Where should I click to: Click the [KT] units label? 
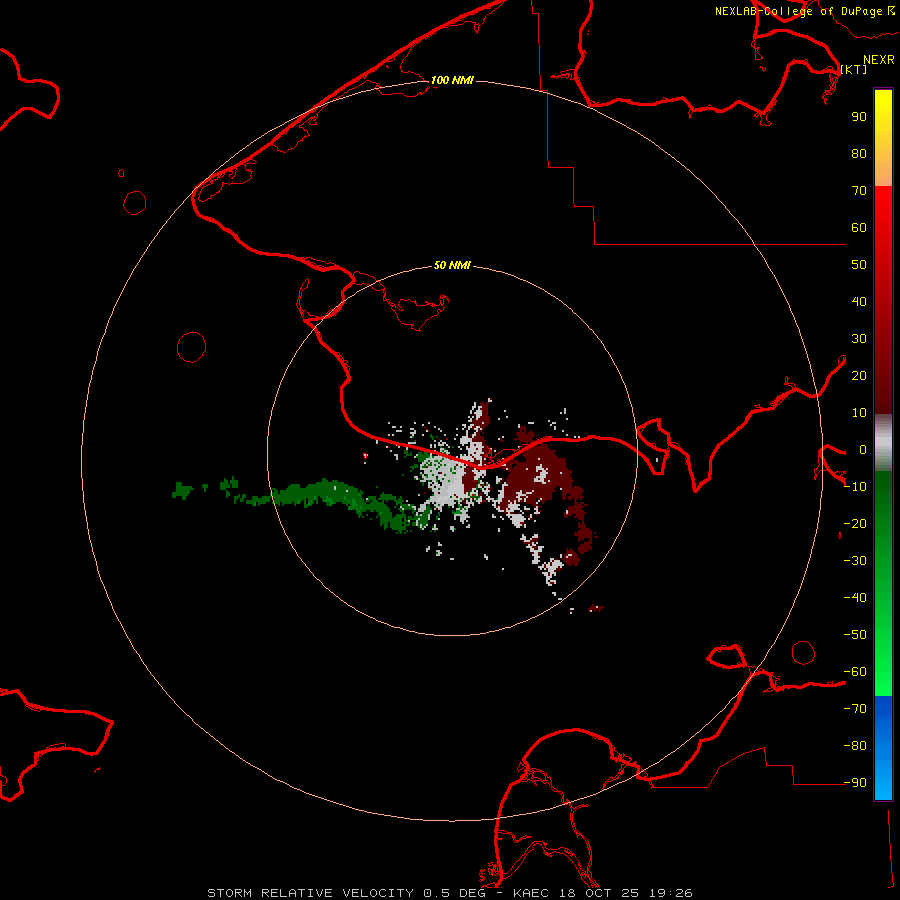point(854,69)
